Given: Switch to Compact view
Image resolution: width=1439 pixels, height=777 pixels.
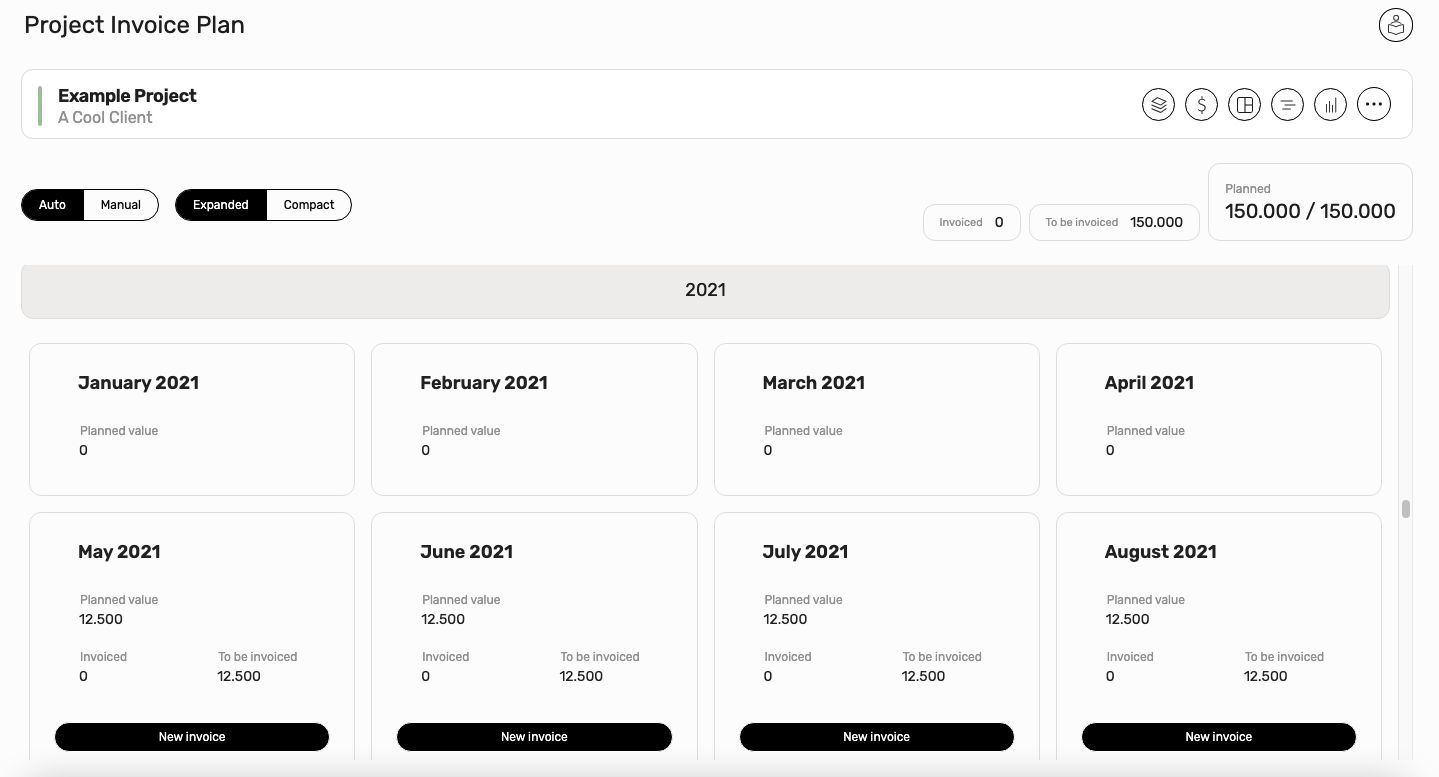Looking at the screenshot, I should [309, 205].
